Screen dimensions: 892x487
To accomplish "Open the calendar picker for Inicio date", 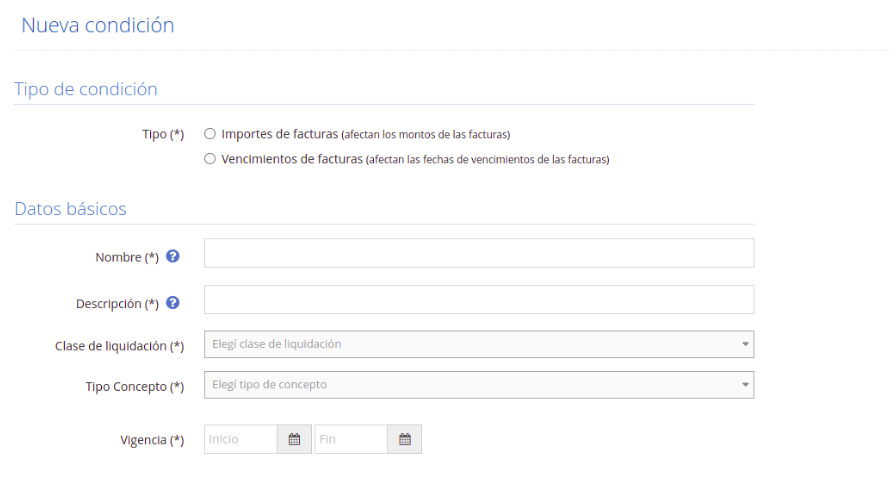I will (294, 439).
